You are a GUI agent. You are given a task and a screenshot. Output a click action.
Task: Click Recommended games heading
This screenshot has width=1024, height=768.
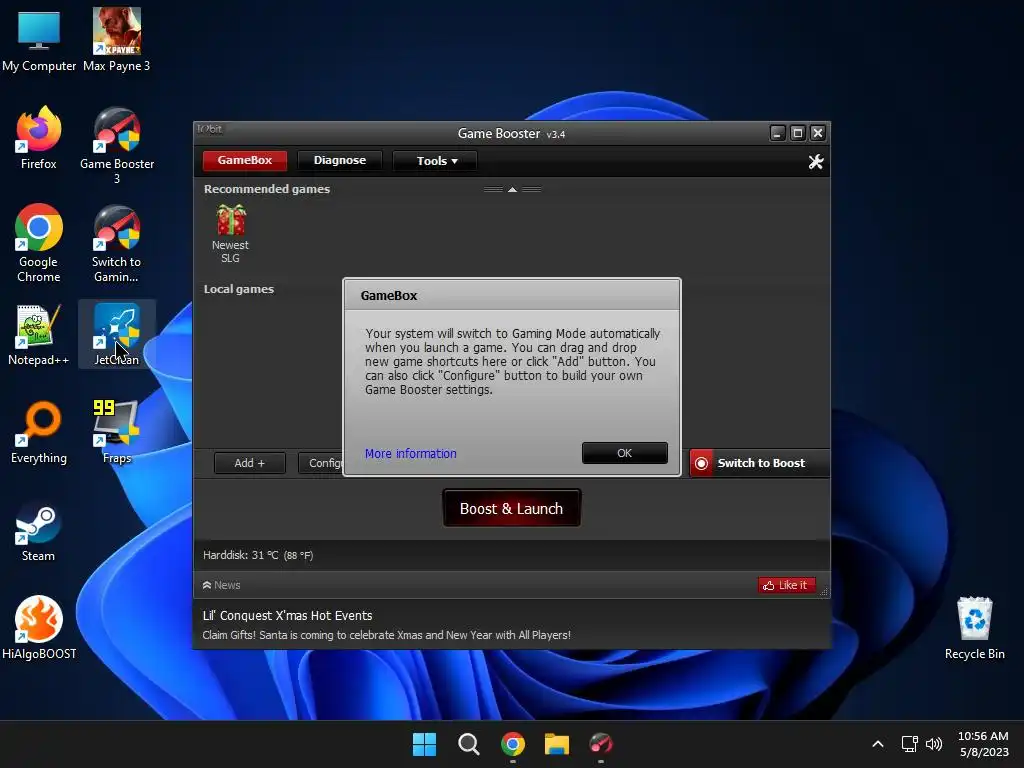click(x=266, y=189)
